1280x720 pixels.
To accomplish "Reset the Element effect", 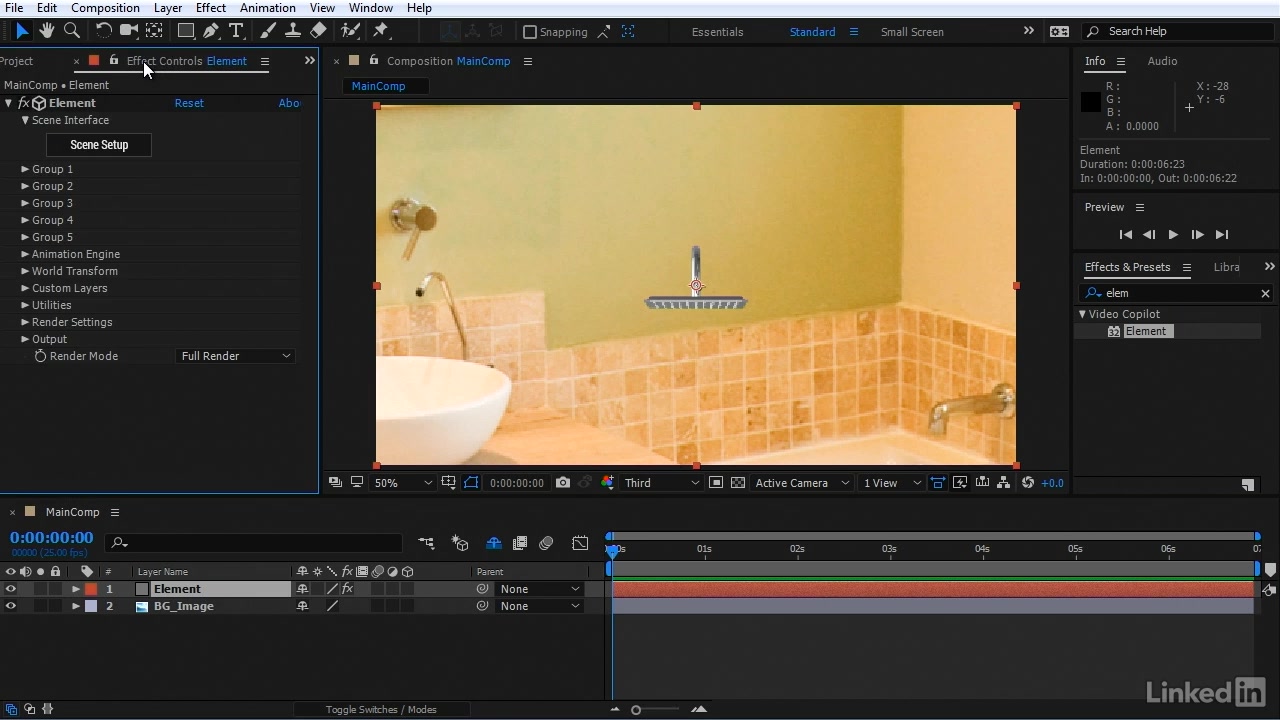I will tap(189, 103).
